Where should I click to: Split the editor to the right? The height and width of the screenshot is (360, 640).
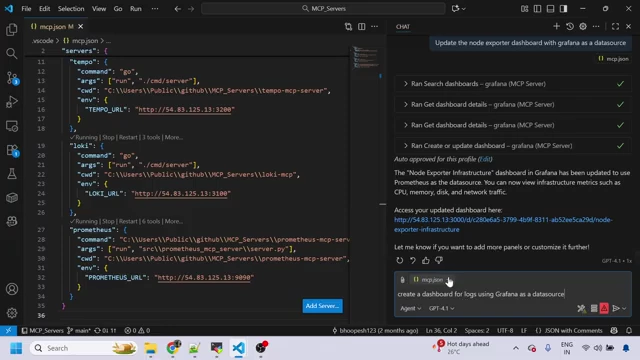click(362, 27)
